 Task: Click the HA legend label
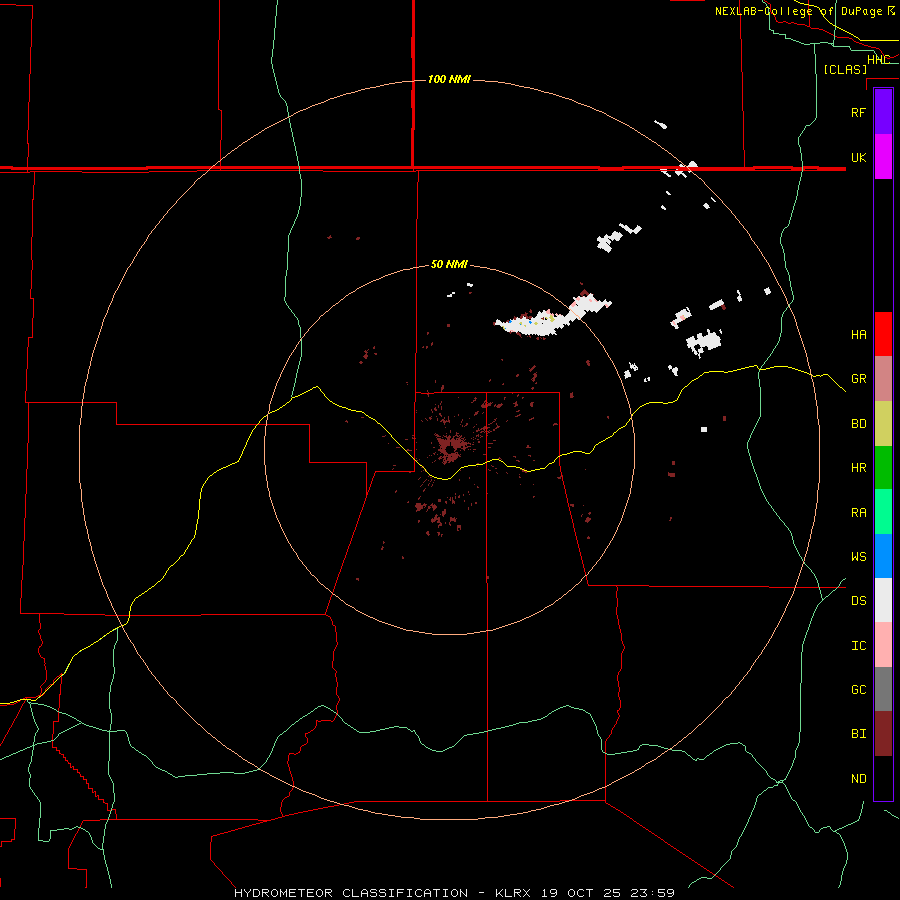pyautogui.click(x=858, y=335)
